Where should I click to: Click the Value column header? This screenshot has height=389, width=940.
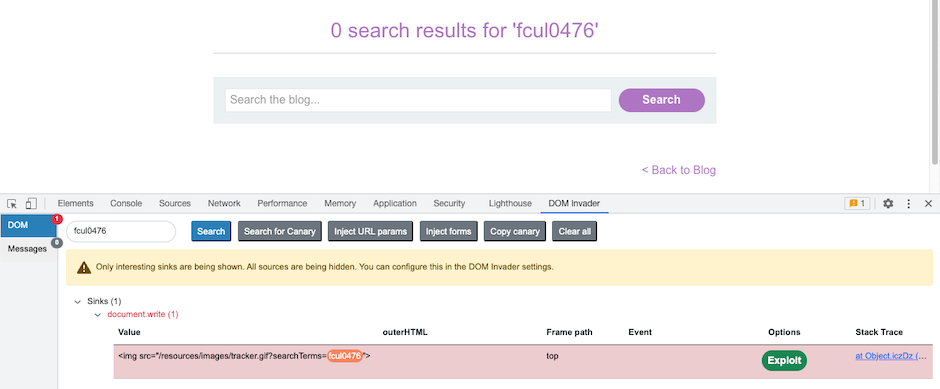point(129,332)
